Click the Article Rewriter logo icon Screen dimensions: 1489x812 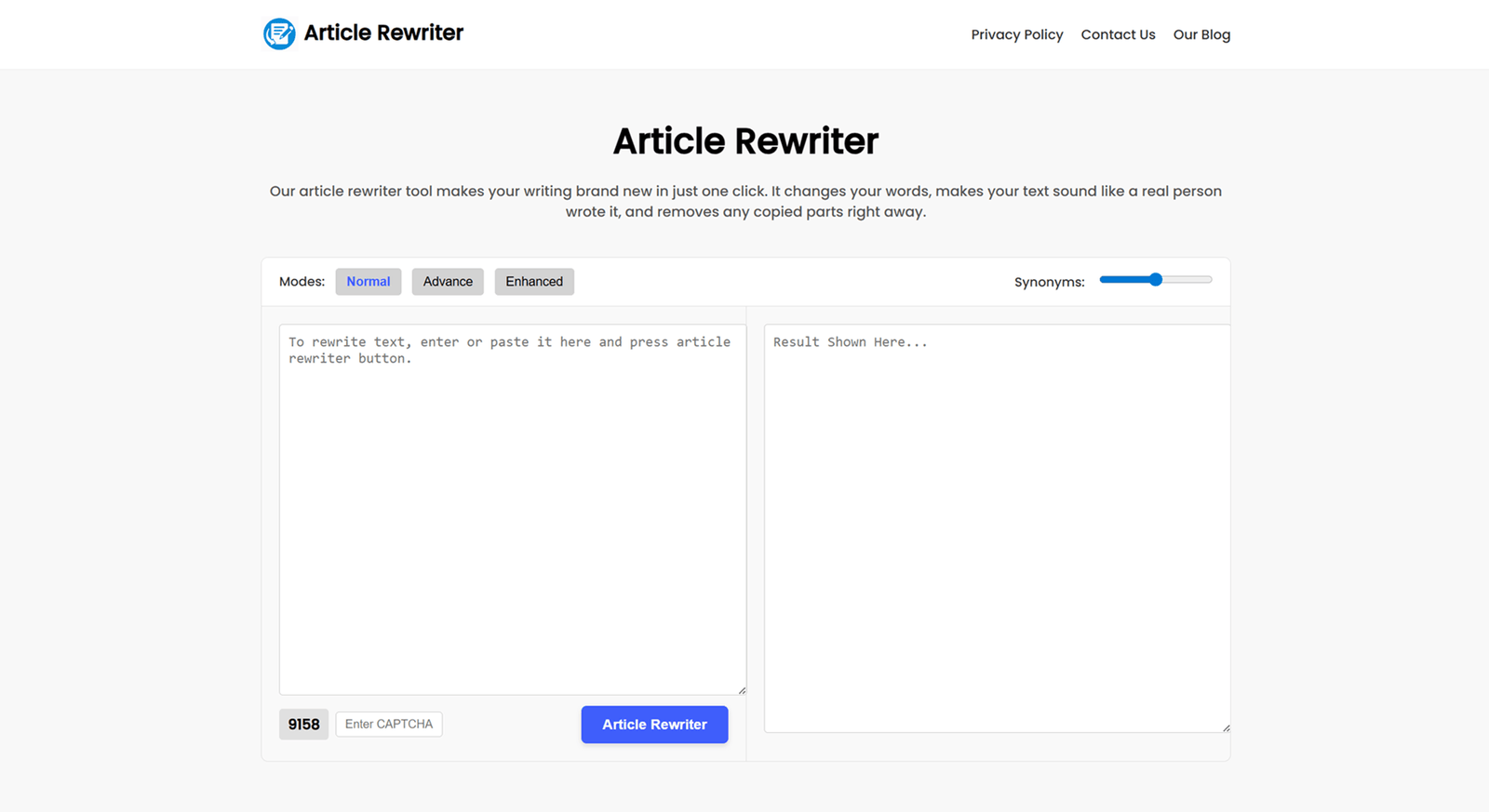click(x=279, y=33)
